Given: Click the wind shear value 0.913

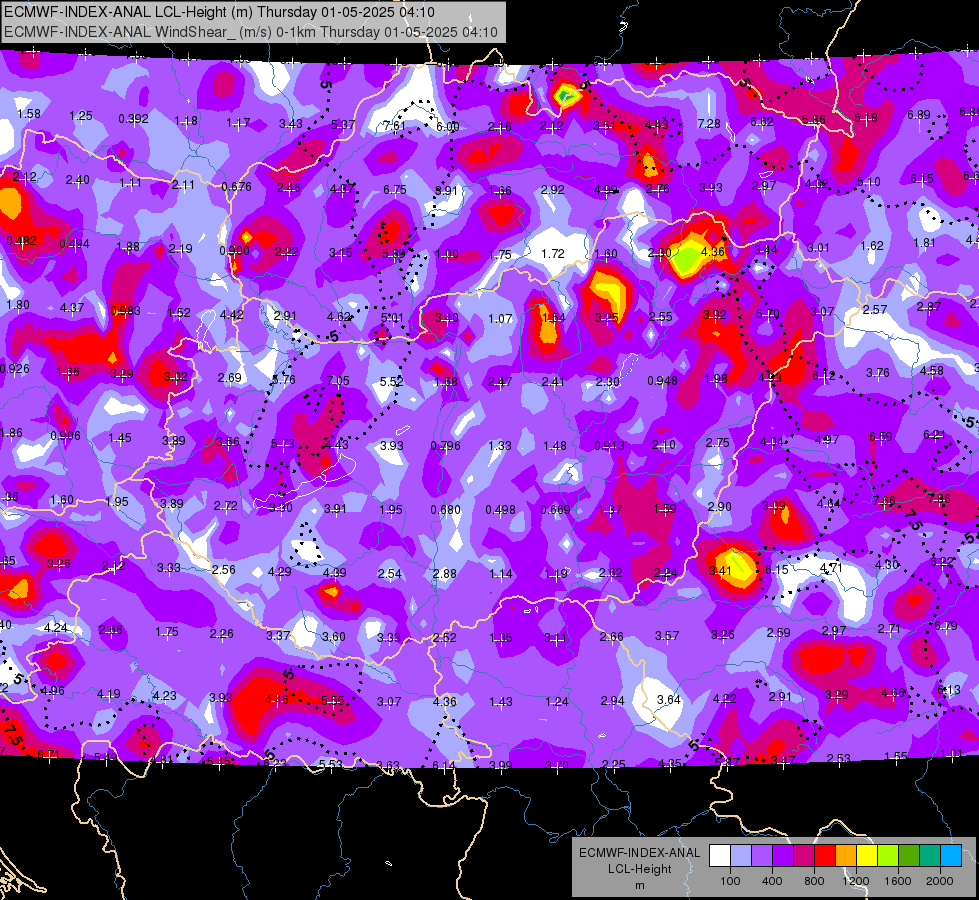Looking at the screenshot, I should coord(609,445).
